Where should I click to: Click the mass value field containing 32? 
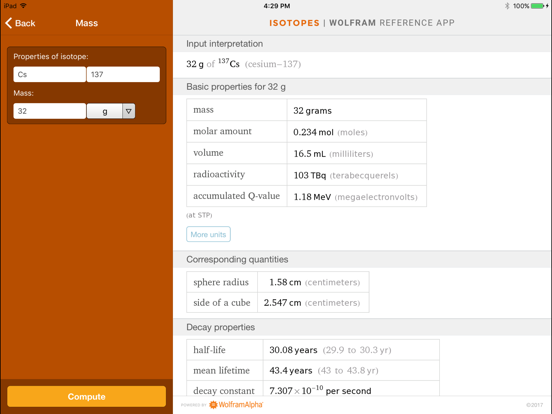[50, 111]
